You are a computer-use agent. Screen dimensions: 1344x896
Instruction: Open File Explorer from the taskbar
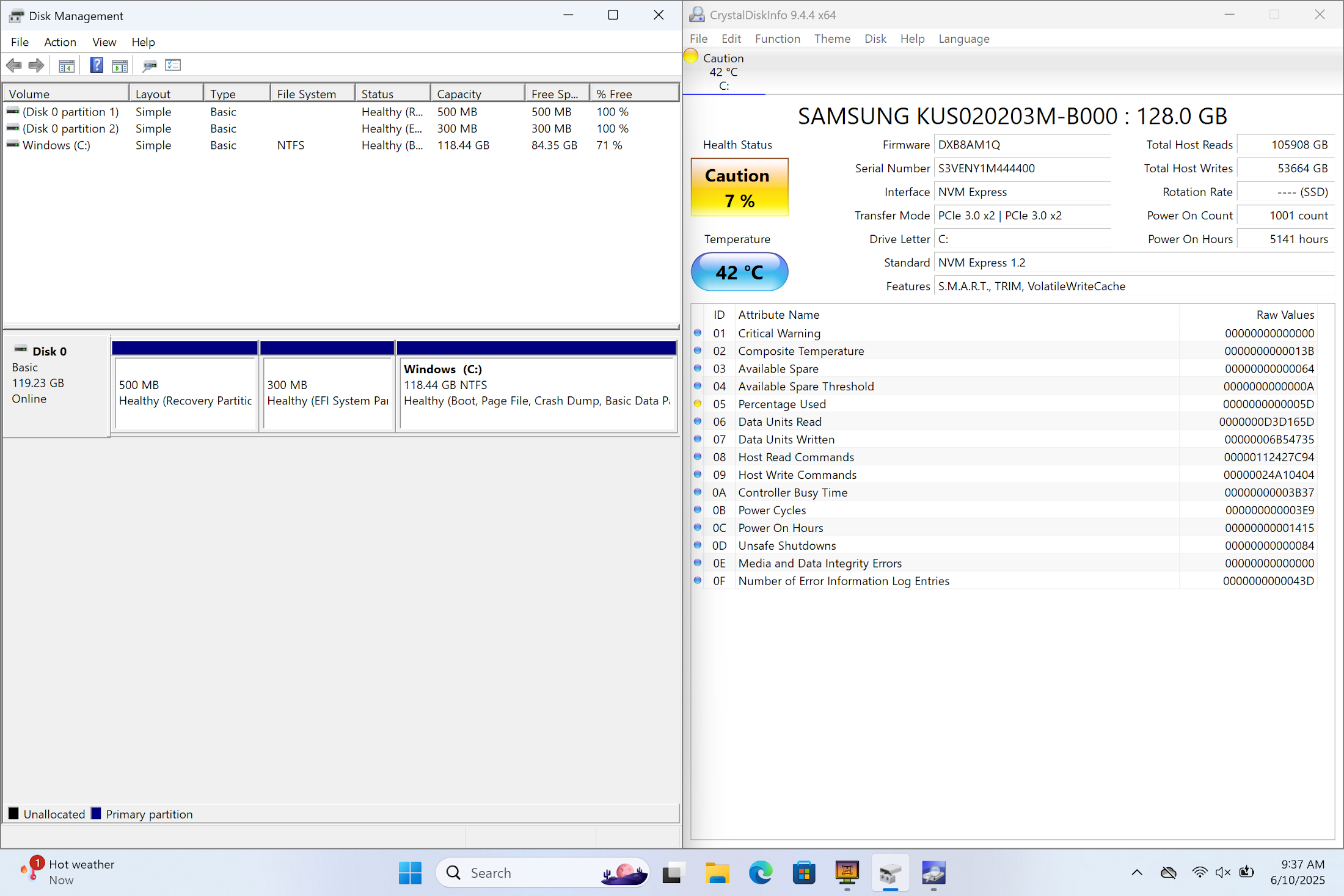pos(717,873)
